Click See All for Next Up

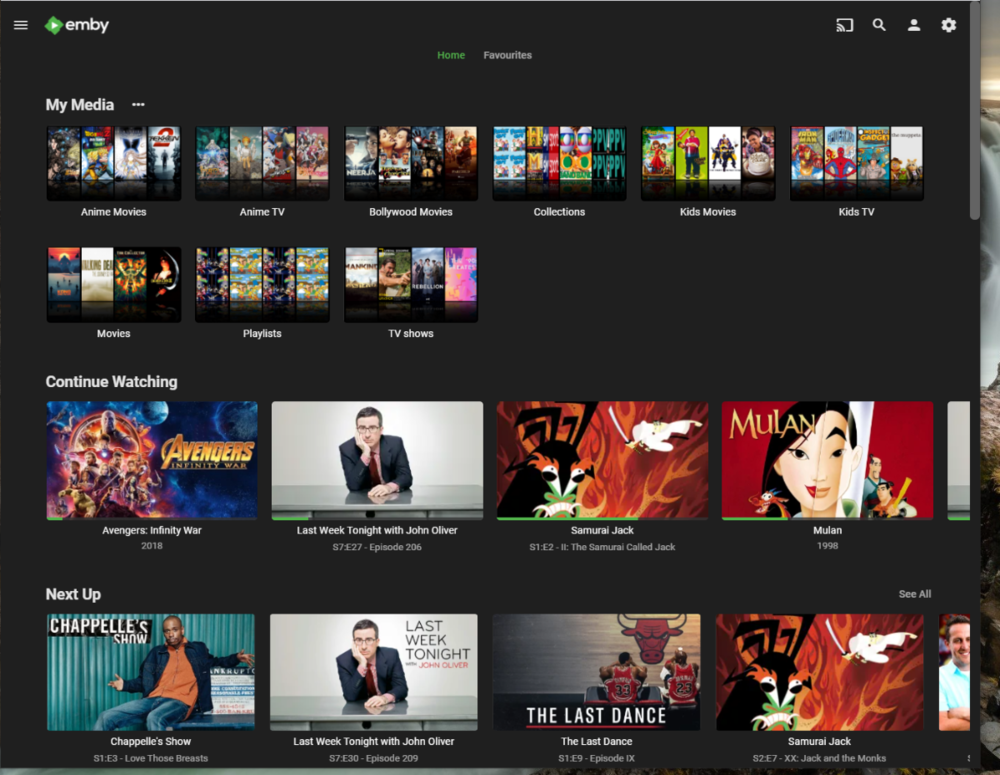pos(915,594)
